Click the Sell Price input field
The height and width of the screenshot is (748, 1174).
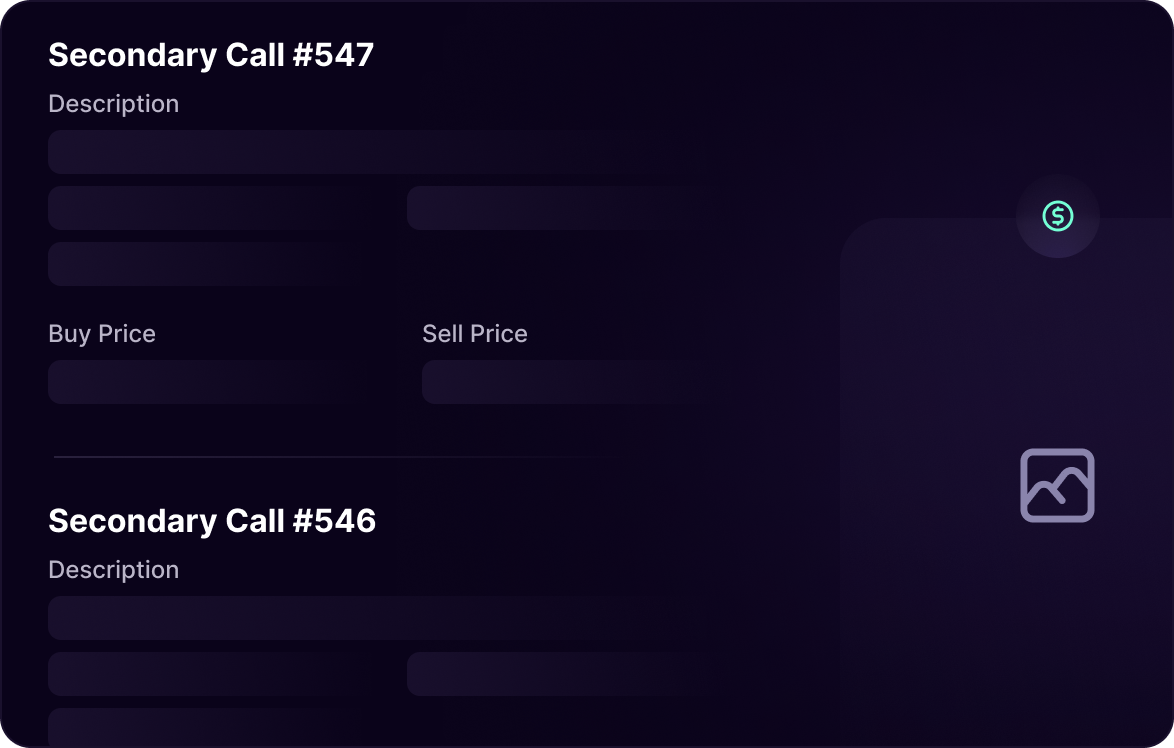pyautogui.click(x=560, y=382)
